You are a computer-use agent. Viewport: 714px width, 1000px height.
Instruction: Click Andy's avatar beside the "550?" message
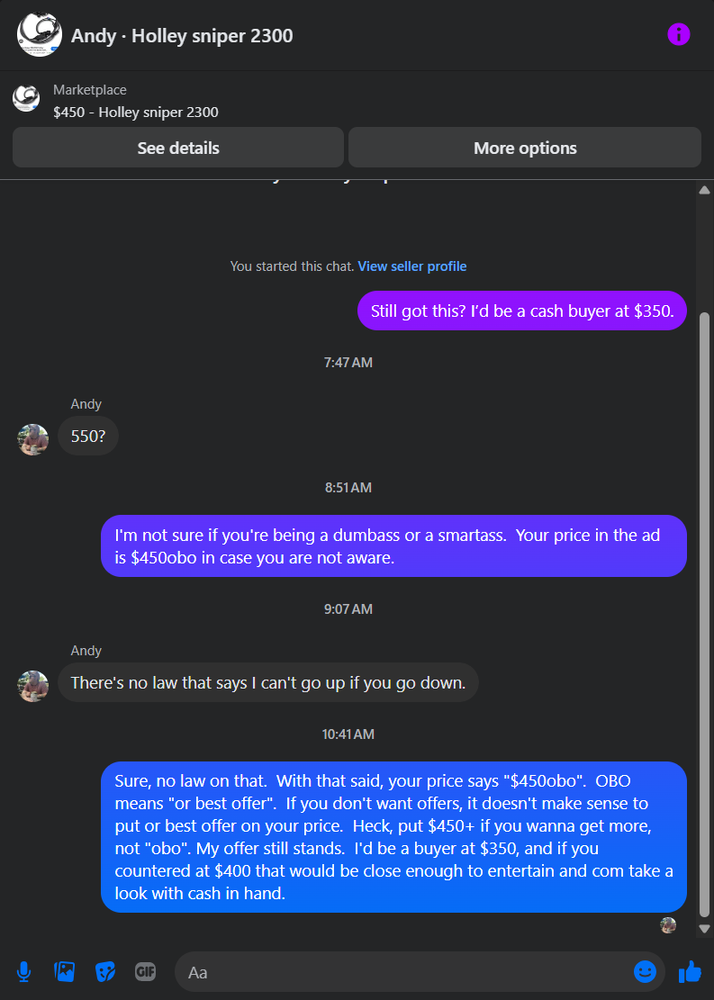(x=33, y=439)
